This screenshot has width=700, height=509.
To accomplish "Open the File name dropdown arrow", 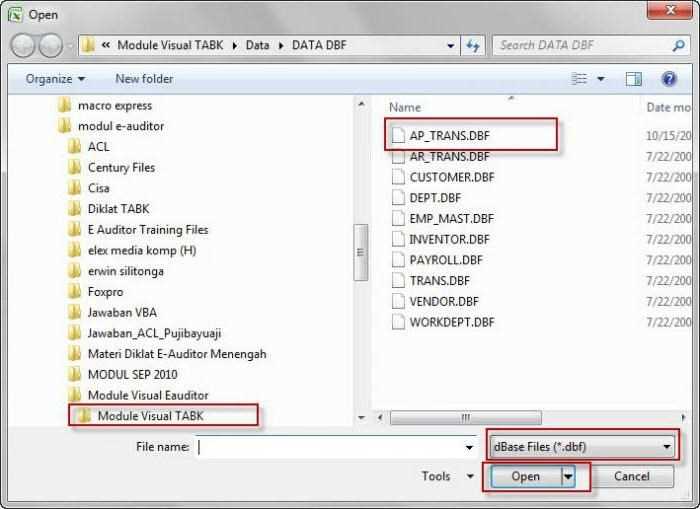I will 469,447.
